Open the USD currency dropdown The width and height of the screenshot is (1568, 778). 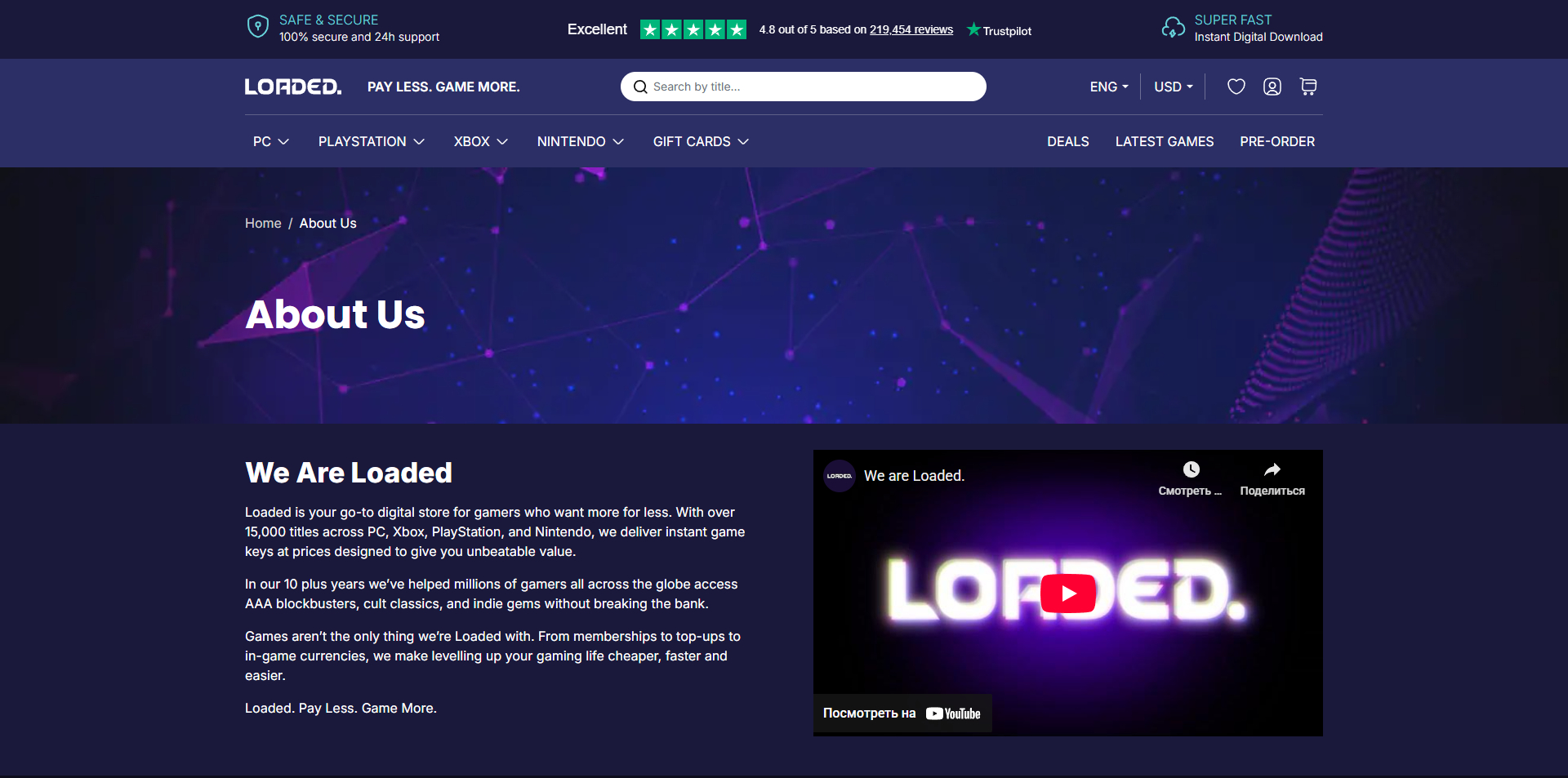click(1172, 87)
